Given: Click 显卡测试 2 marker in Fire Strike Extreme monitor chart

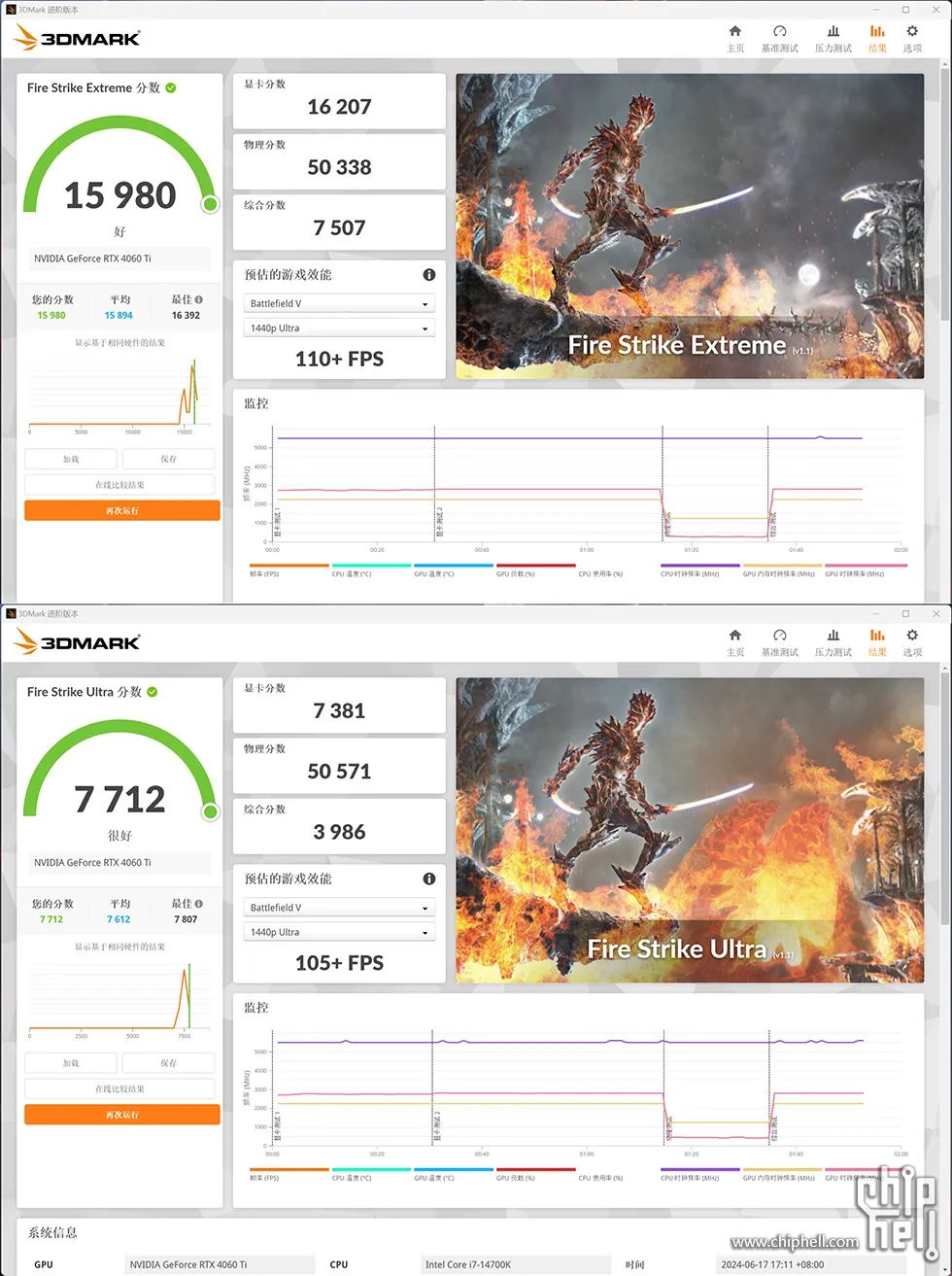Looking at the screenshot, I should (x=439, y=523).
